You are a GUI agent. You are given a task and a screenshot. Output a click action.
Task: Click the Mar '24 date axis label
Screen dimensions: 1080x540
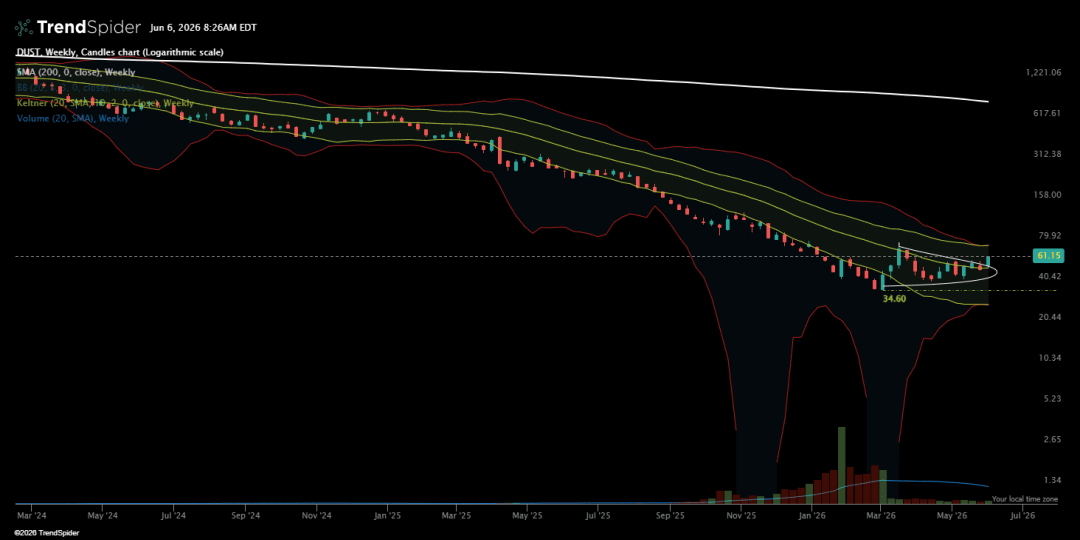click(x=32, y=515)
